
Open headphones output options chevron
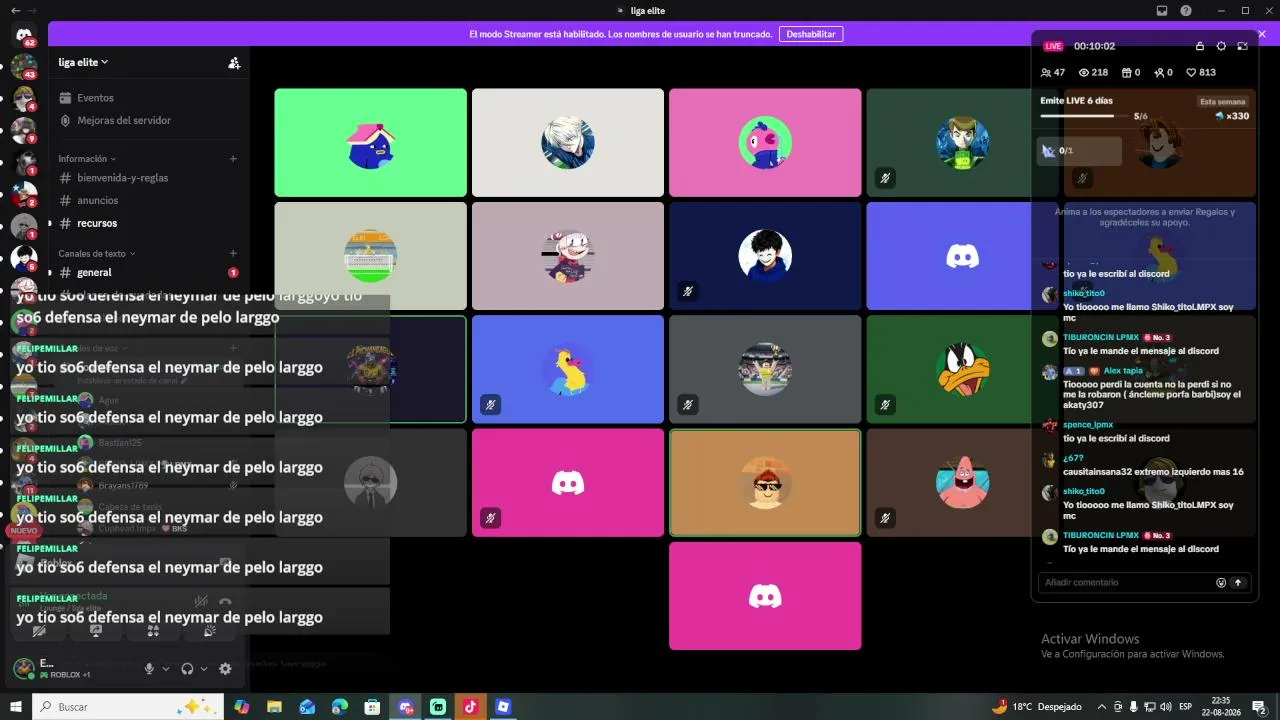(204, 669)
